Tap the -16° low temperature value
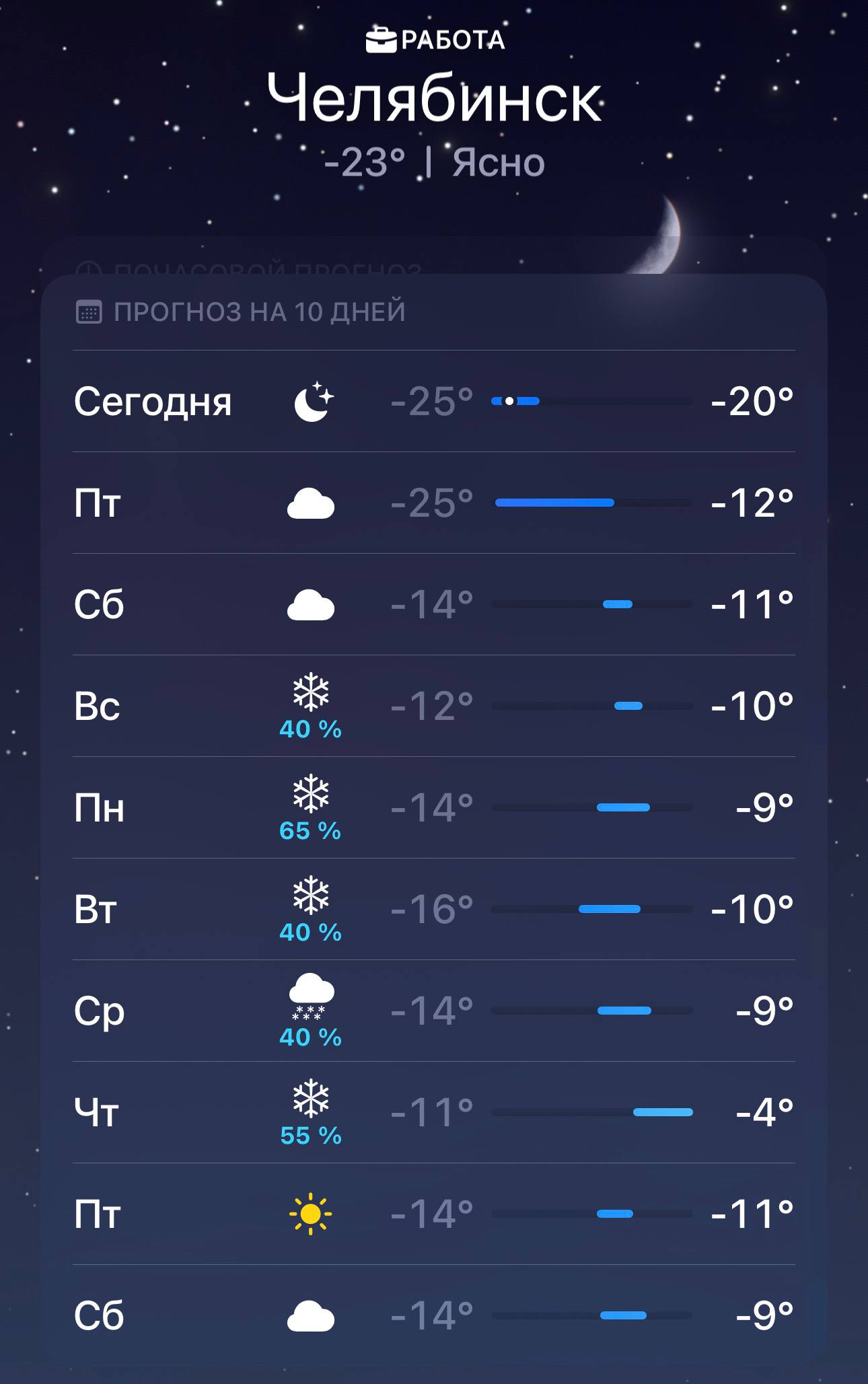Viewport: 868px width, 1384px height. pyautogui.click(x=432, y=909)
